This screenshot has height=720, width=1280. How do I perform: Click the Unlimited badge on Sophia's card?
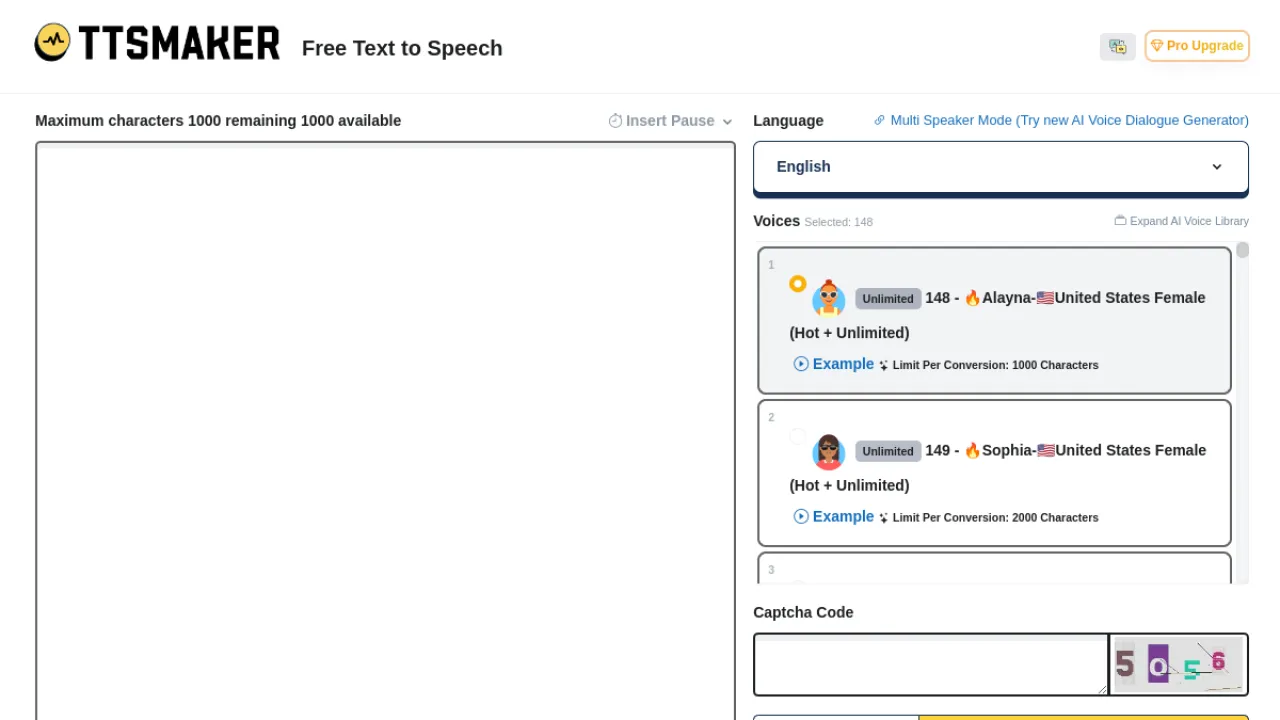coord(888,451)
